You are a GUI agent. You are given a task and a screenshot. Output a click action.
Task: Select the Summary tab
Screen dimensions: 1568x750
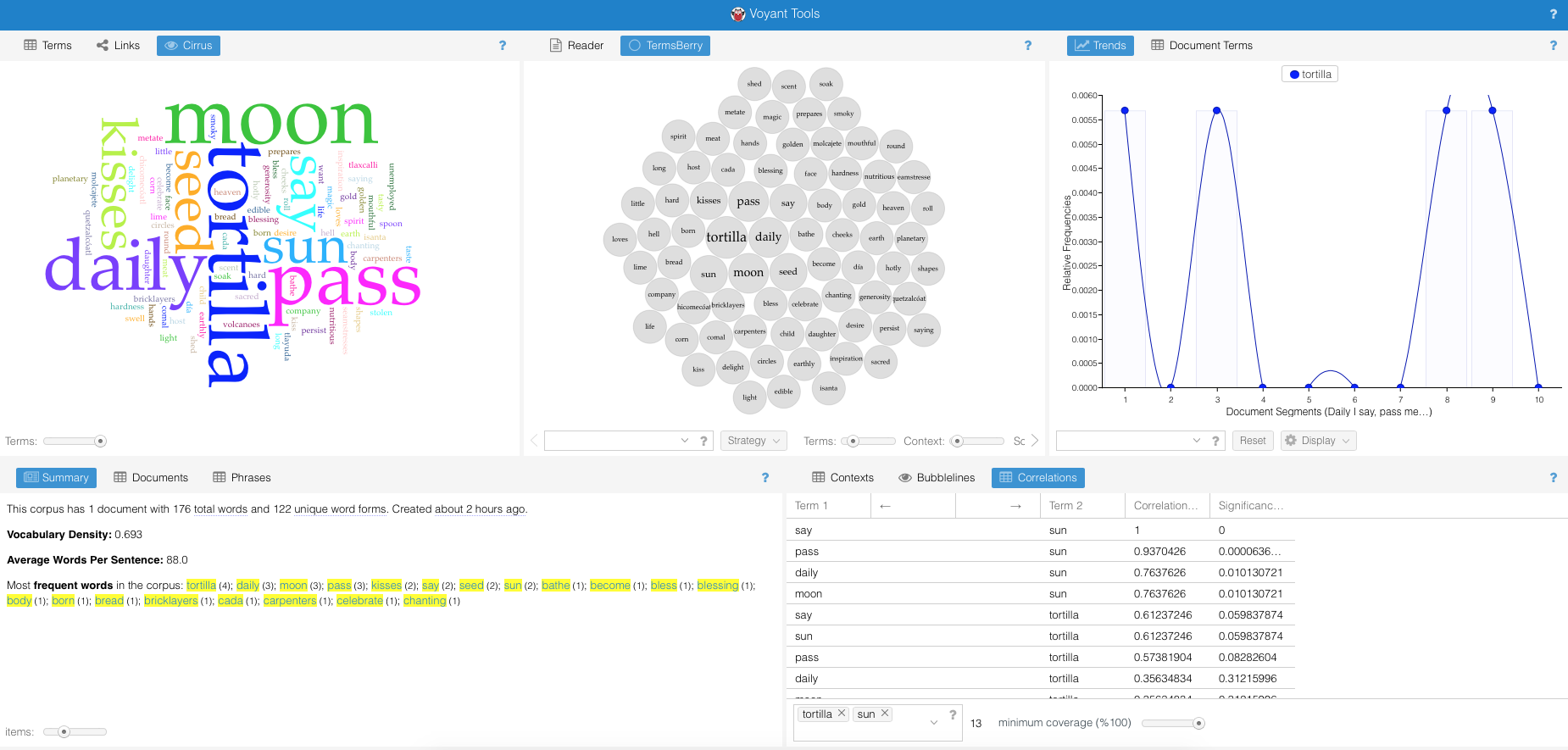[56, 478]
